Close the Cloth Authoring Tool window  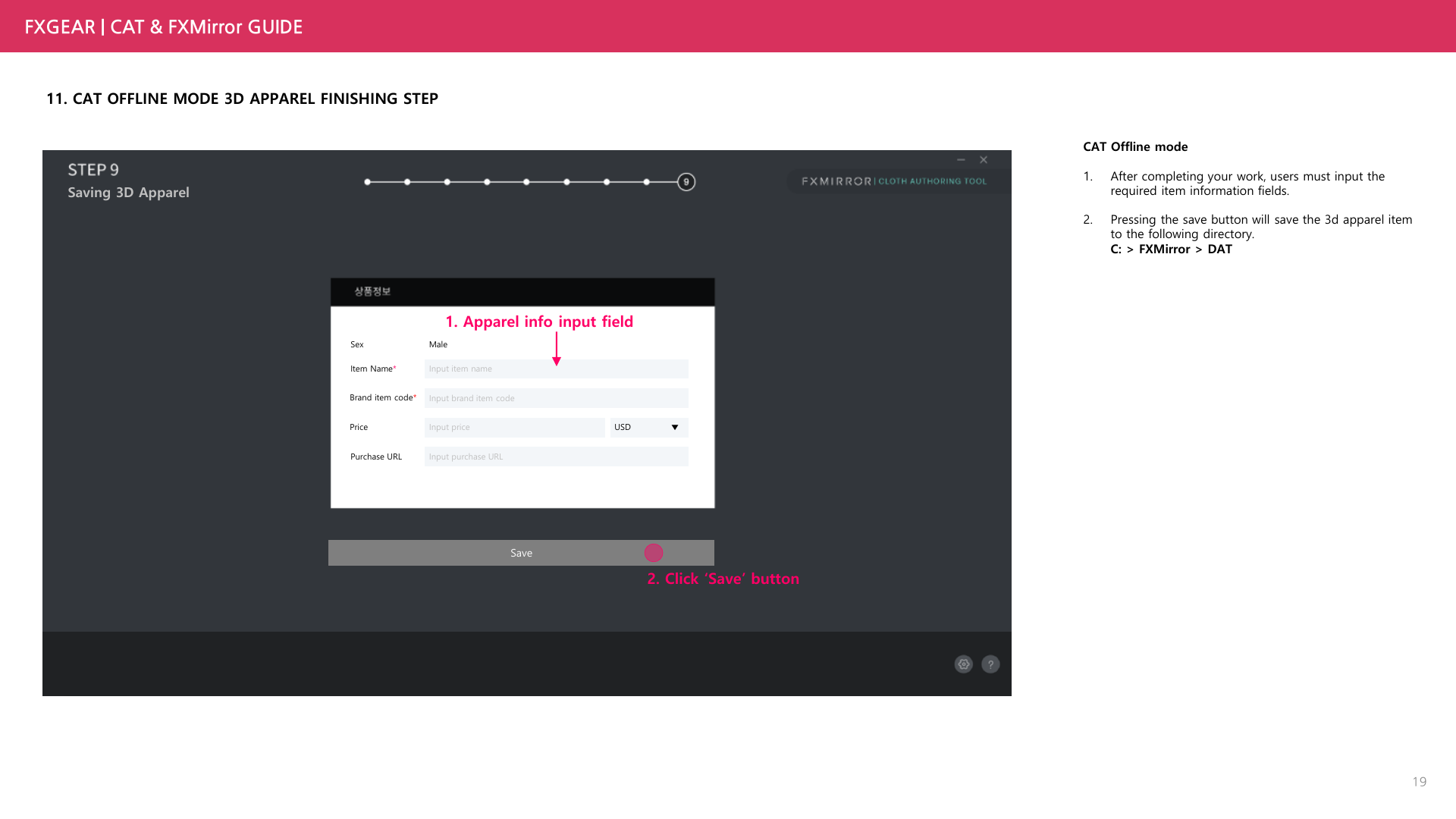(x=984, y=160)
